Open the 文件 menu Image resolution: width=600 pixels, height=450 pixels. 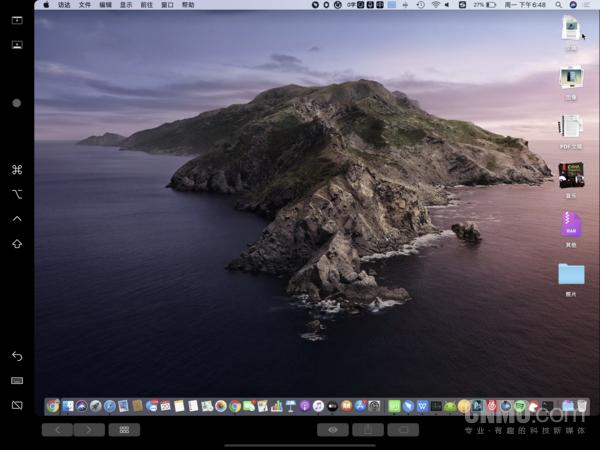click(x=85, y=5)
